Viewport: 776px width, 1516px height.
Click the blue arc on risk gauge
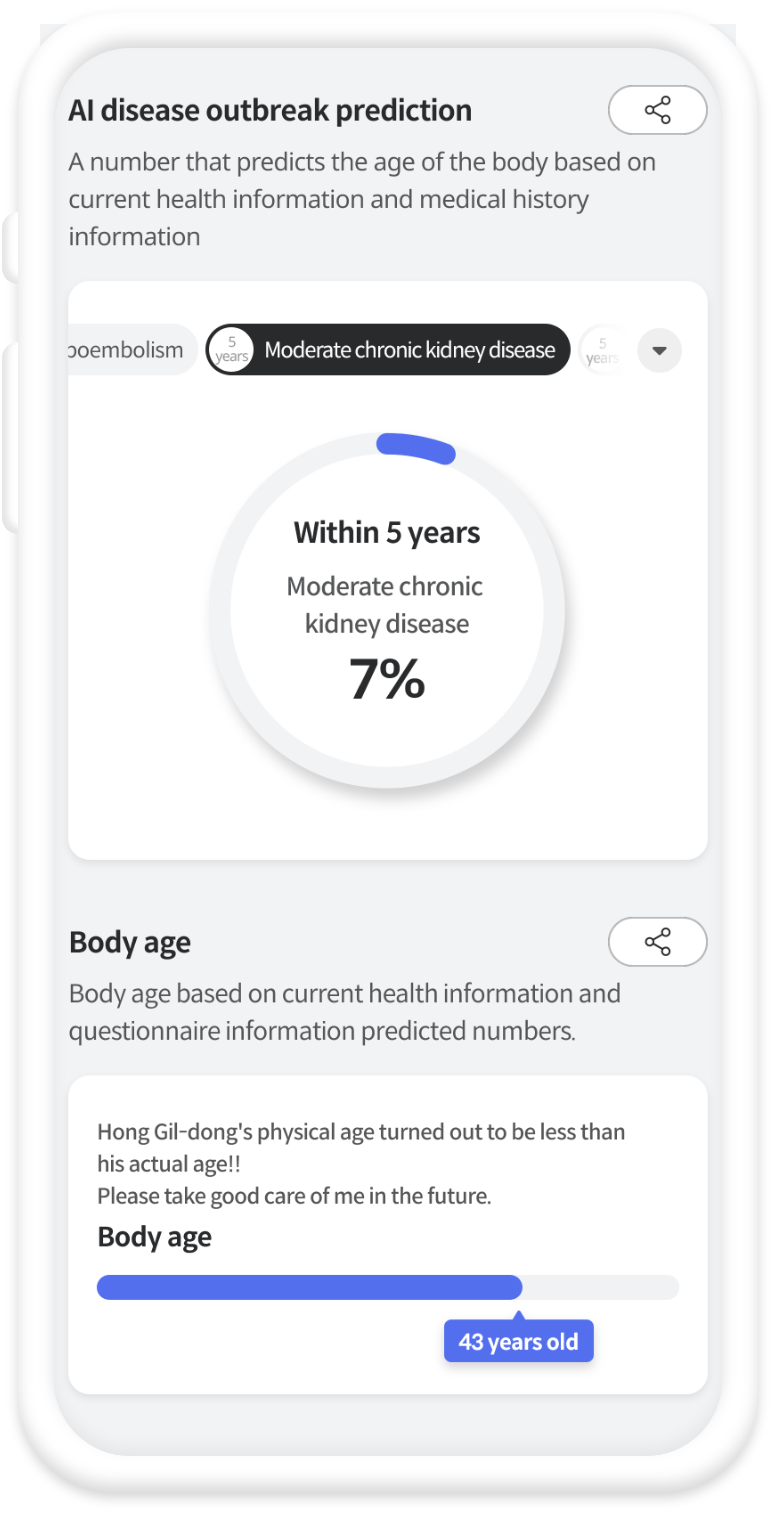click(415, 447)
